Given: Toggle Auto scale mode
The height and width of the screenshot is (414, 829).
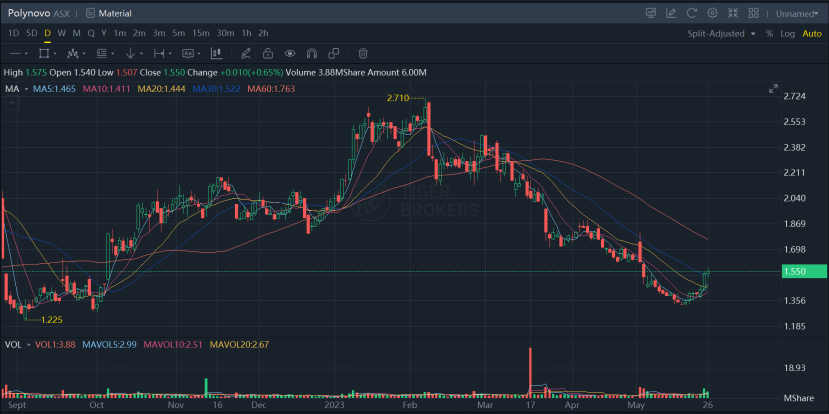Looking at the screenshot, I should (x=812, y=33).
